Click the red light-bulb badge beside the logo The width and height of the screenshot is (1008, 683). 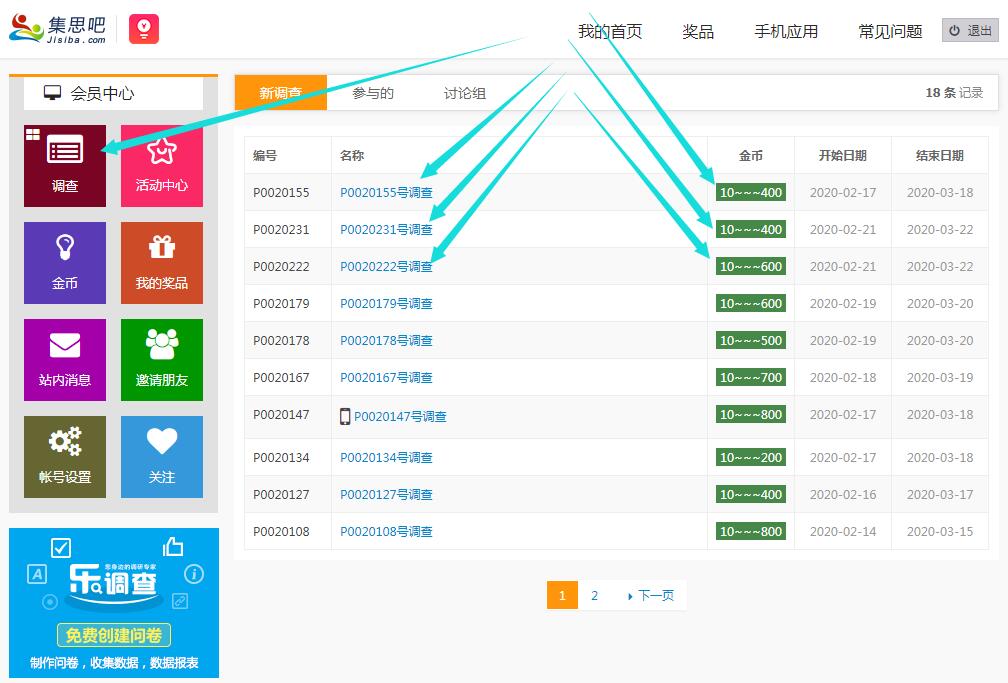pos(145,28)
